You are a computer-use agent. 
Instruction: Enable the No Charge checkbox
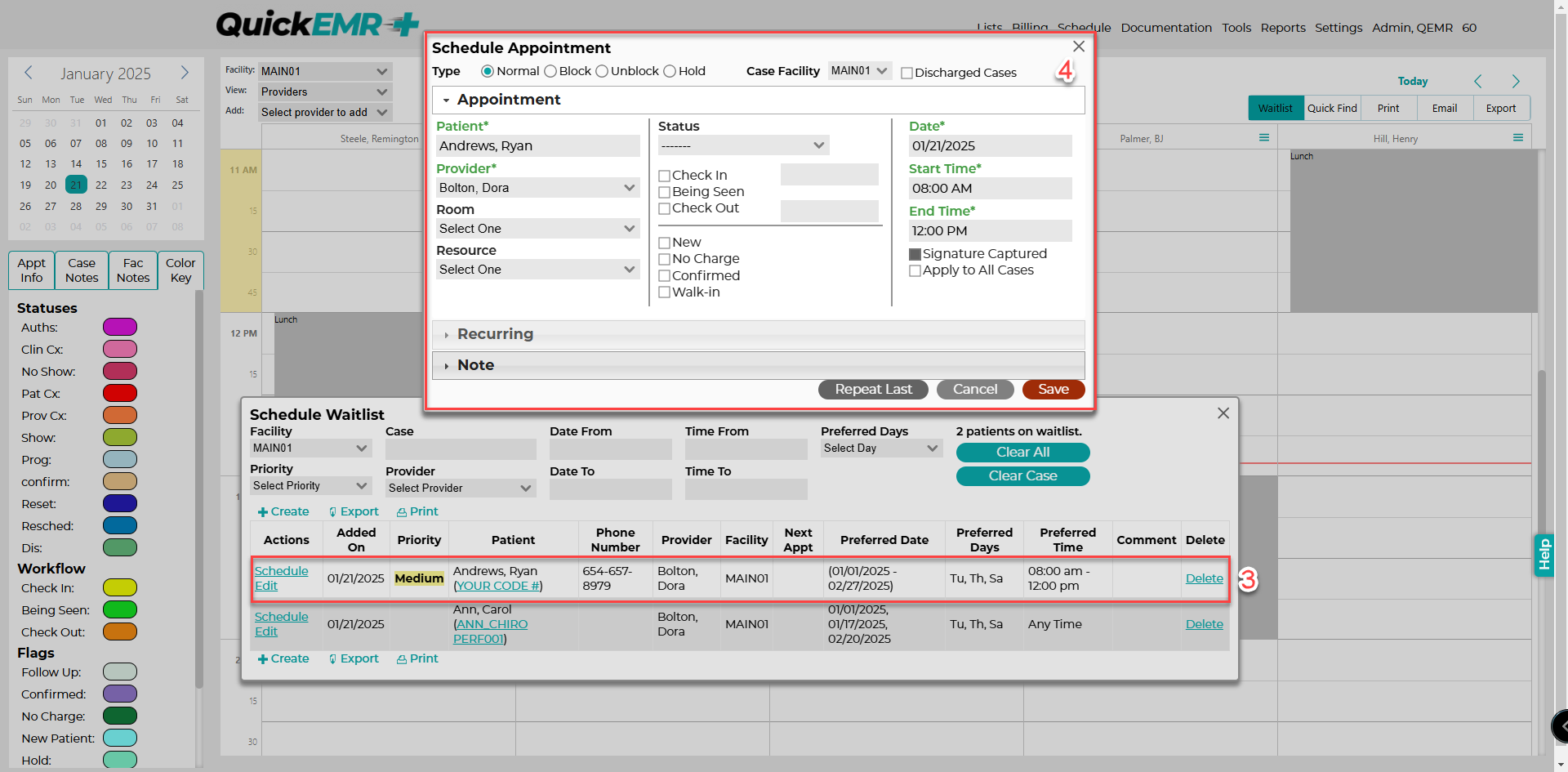[x=664, y=259]
